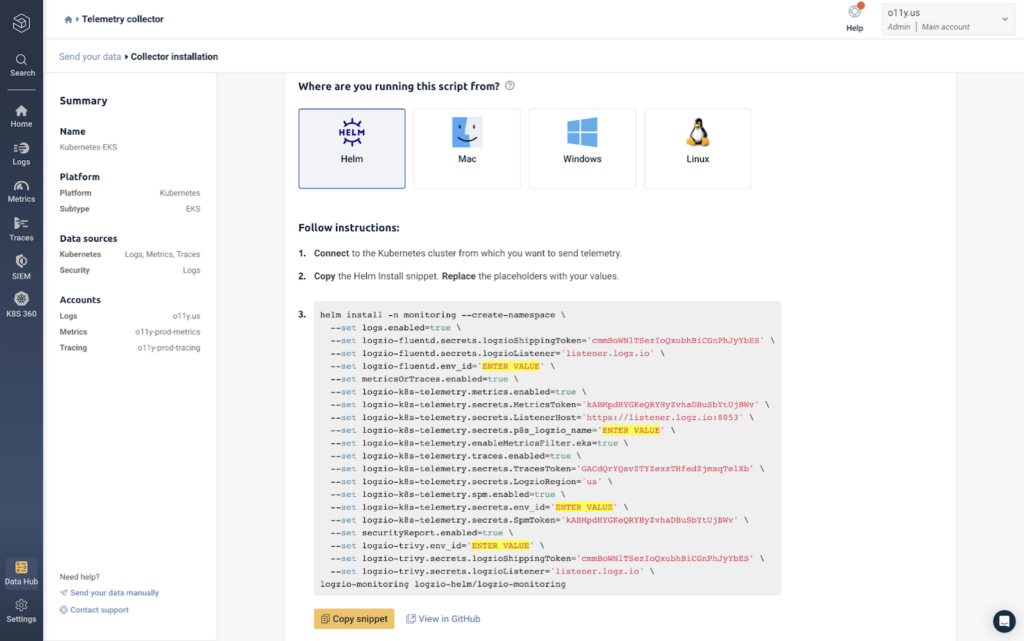This screenshot has height=641, width=1024.
Task: Open Search in the sidebar
Action: click(22, 65)
